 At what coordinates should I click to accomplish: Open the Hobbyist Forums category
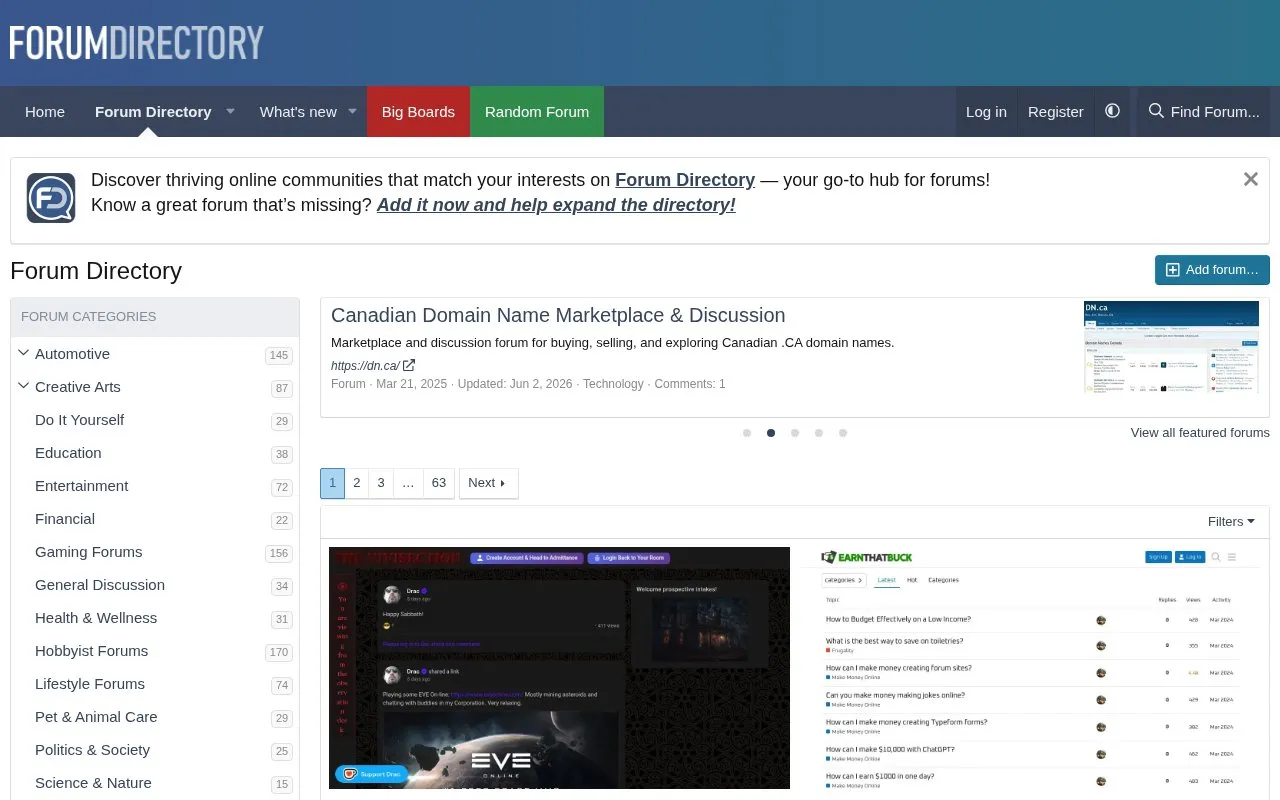(x=92, y=651)
